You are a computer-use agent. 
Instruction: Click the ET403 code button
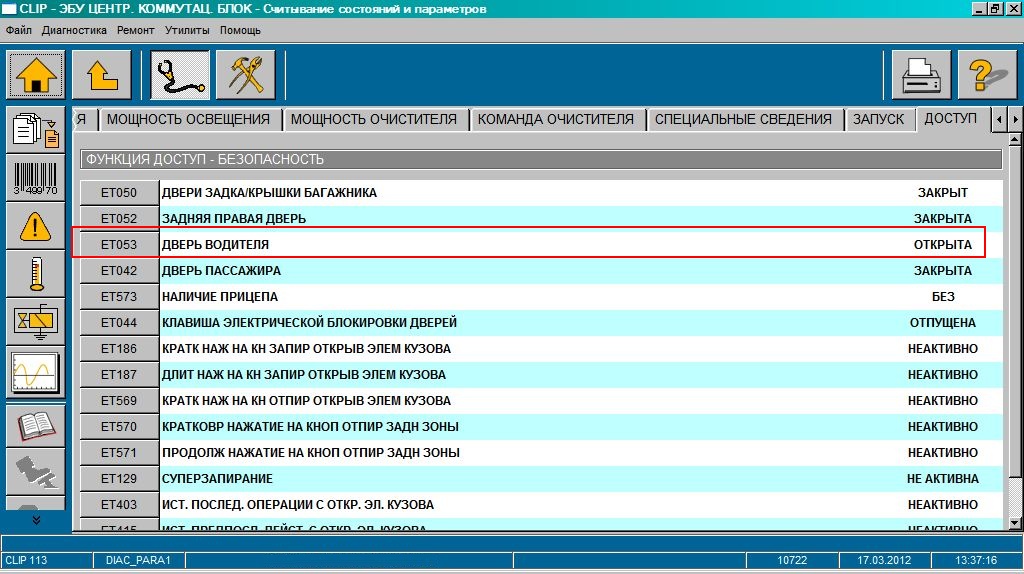point(119,505)
